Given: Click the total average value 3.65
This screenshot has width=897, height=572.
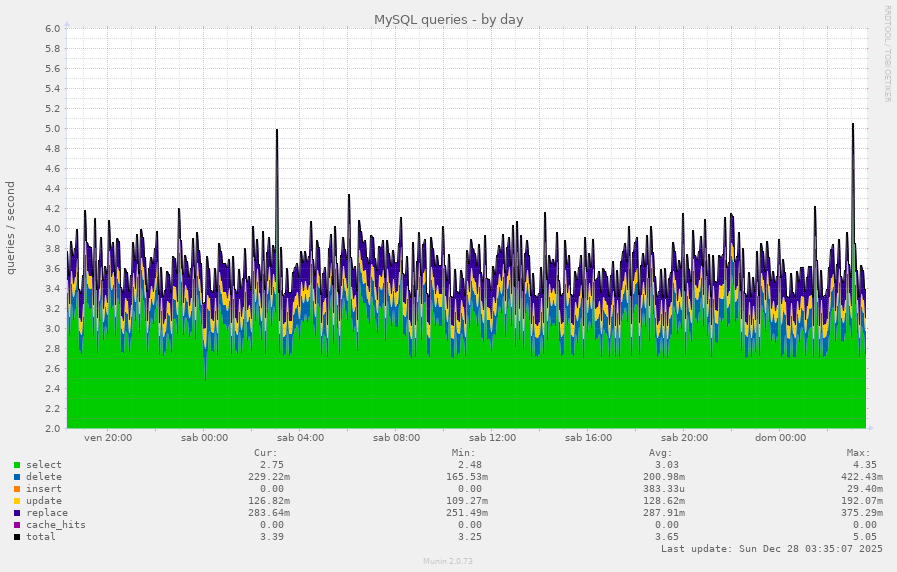Looking at the screenshot, I should [x=667, y=537].
